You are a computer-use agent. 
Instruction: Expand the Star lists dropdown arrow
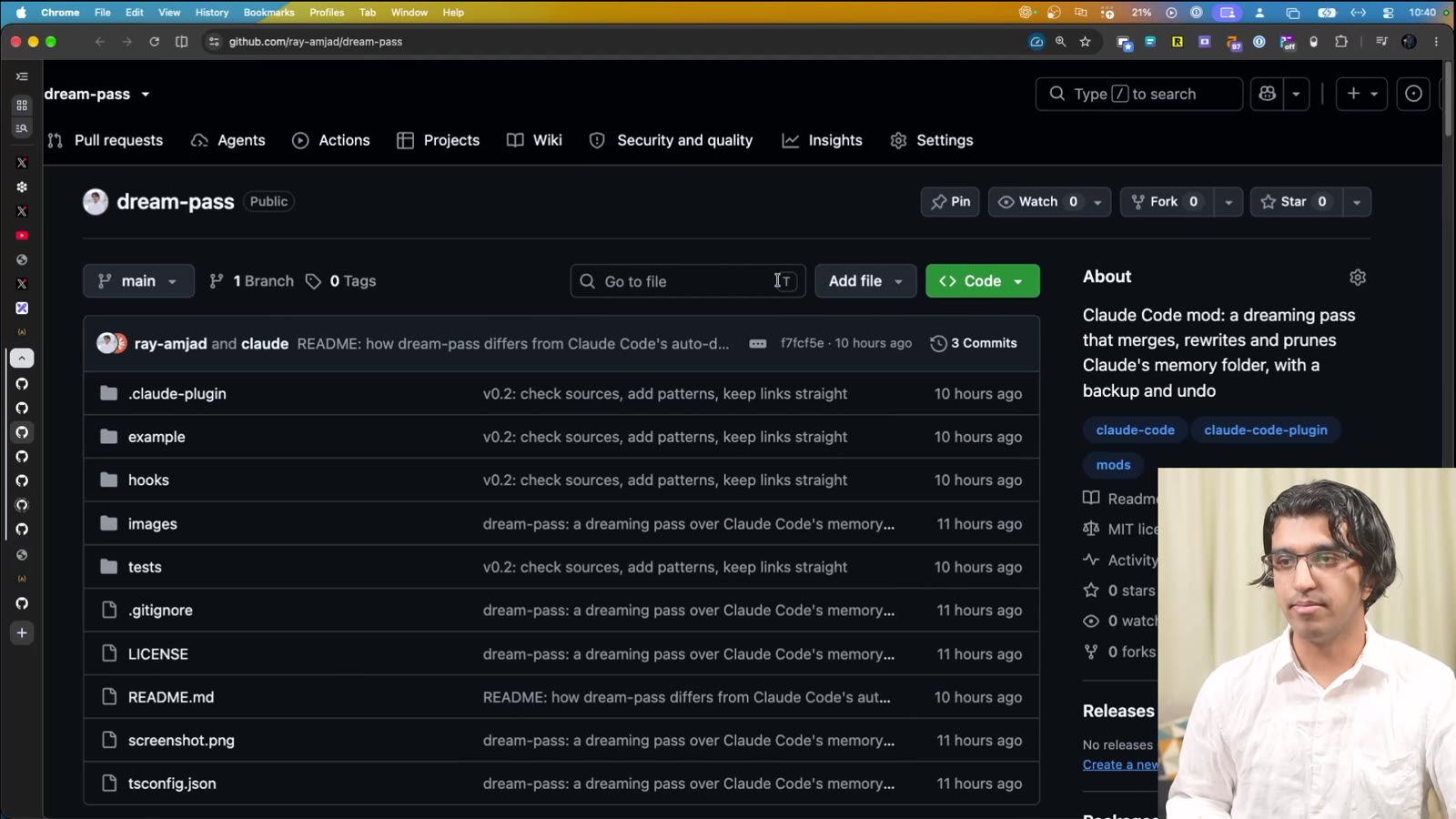1357,202
